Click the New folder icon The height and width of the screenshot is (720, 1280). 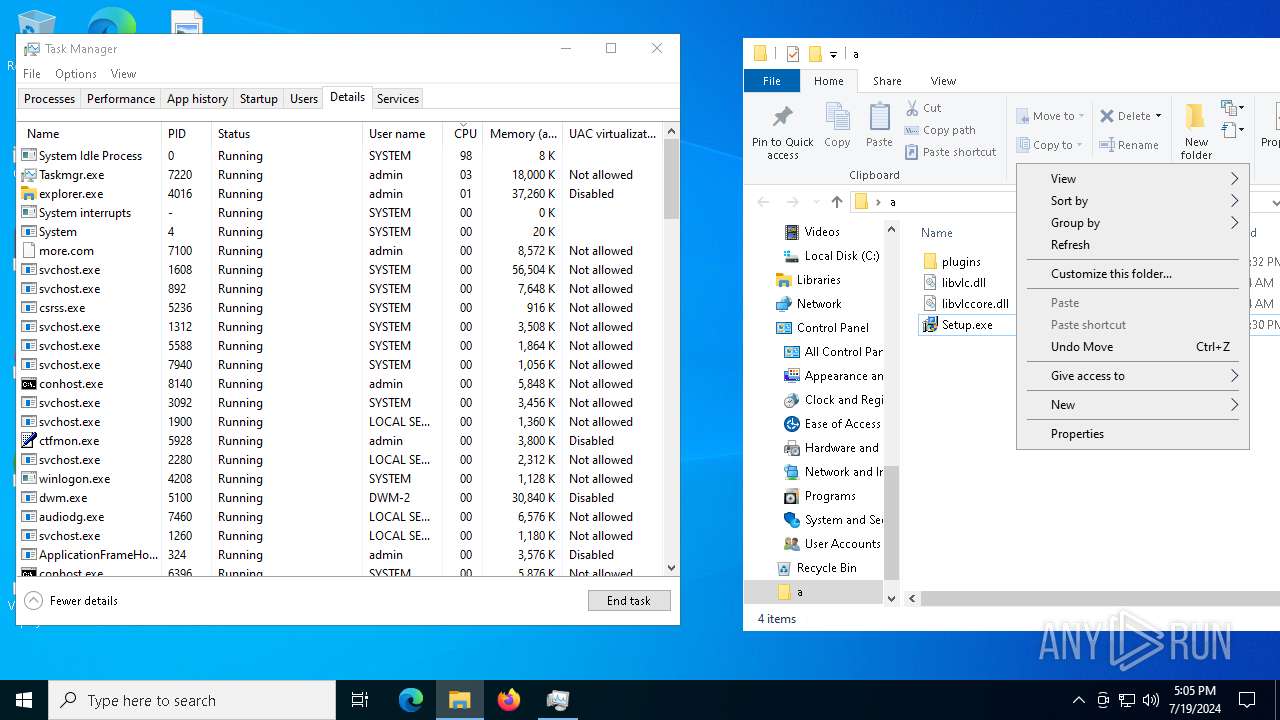(x=1196, y=117)
